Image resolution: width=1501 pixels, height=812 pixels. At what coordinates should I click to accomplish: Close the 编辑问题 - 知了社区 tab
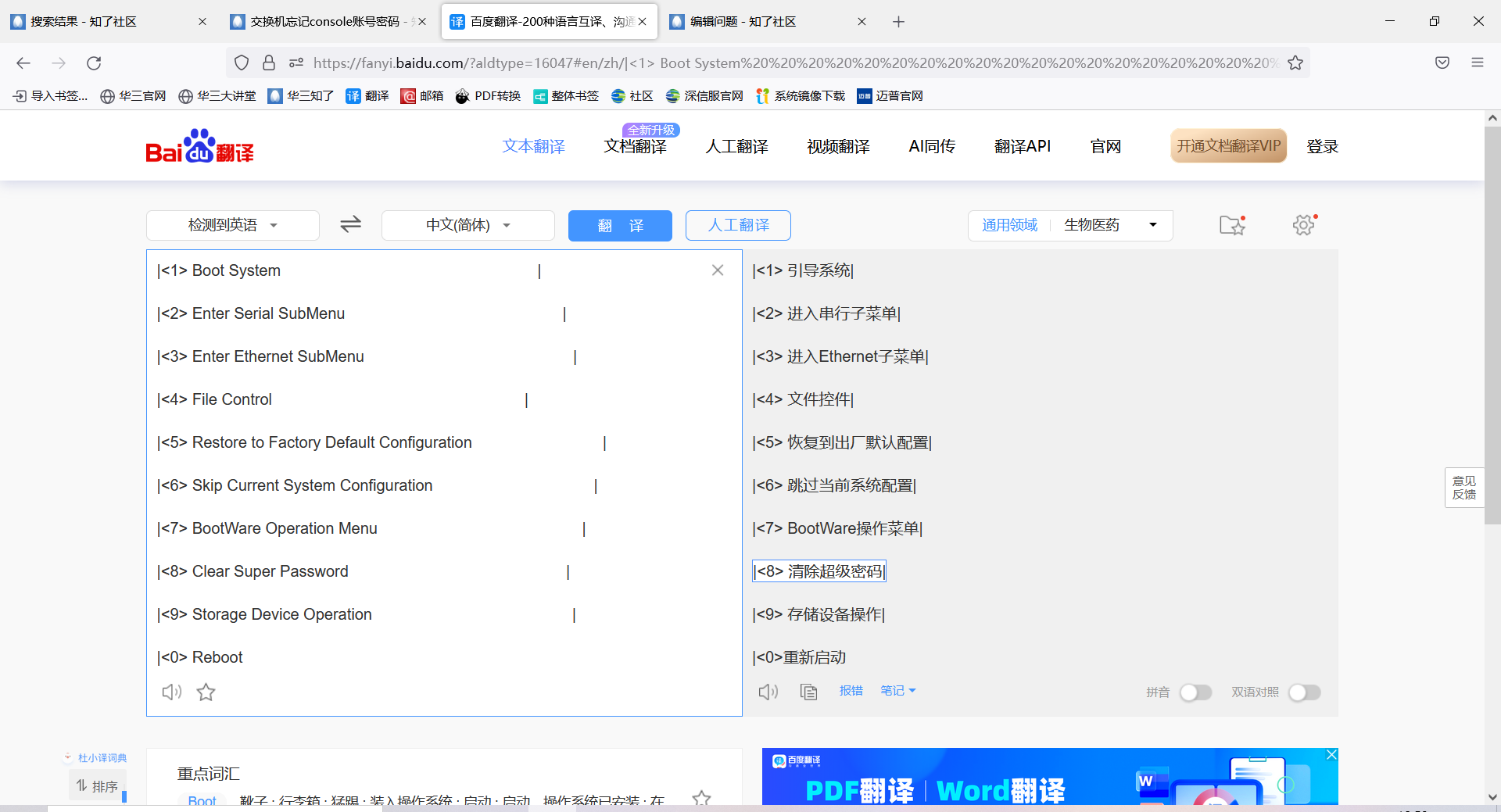coord(862,22)
